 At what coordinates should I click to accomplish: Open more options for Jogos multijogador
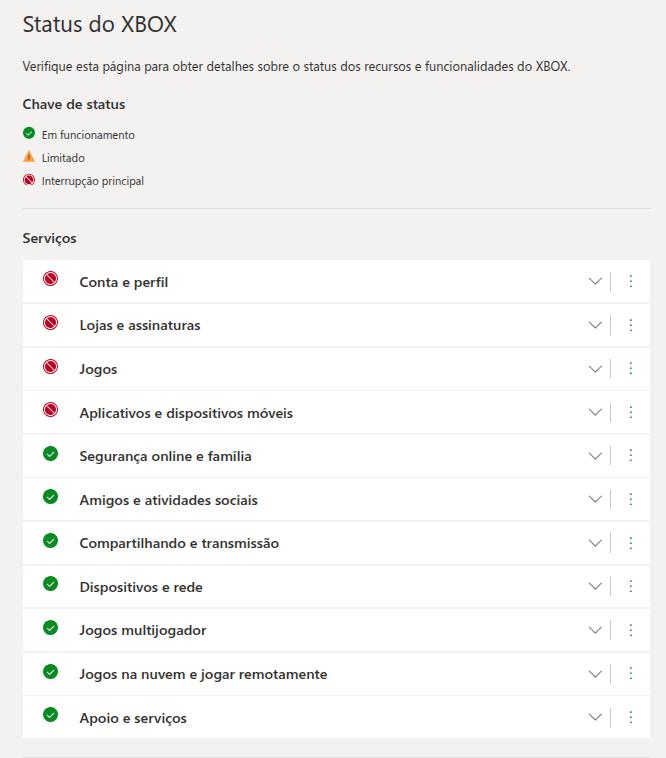[x=631, y=630]
